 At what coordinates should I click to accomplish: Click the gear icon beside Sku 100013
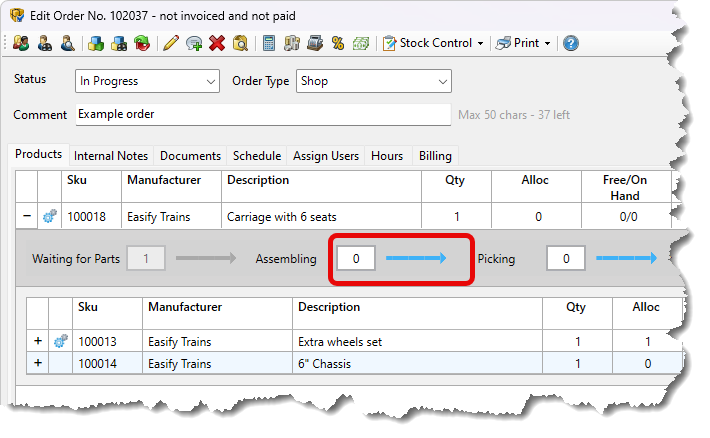click(x=62, y=341)
